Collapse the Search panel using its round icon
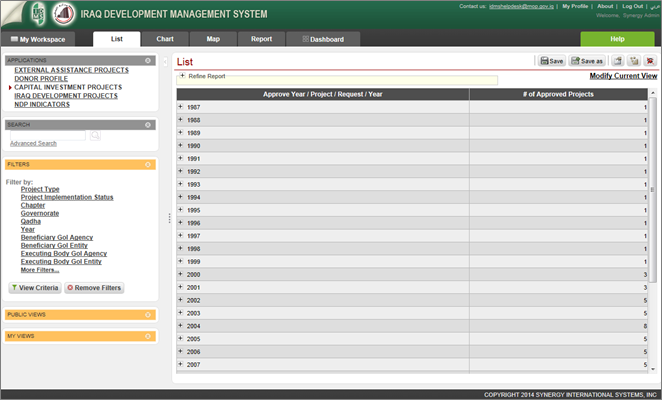 pos(148,125)
